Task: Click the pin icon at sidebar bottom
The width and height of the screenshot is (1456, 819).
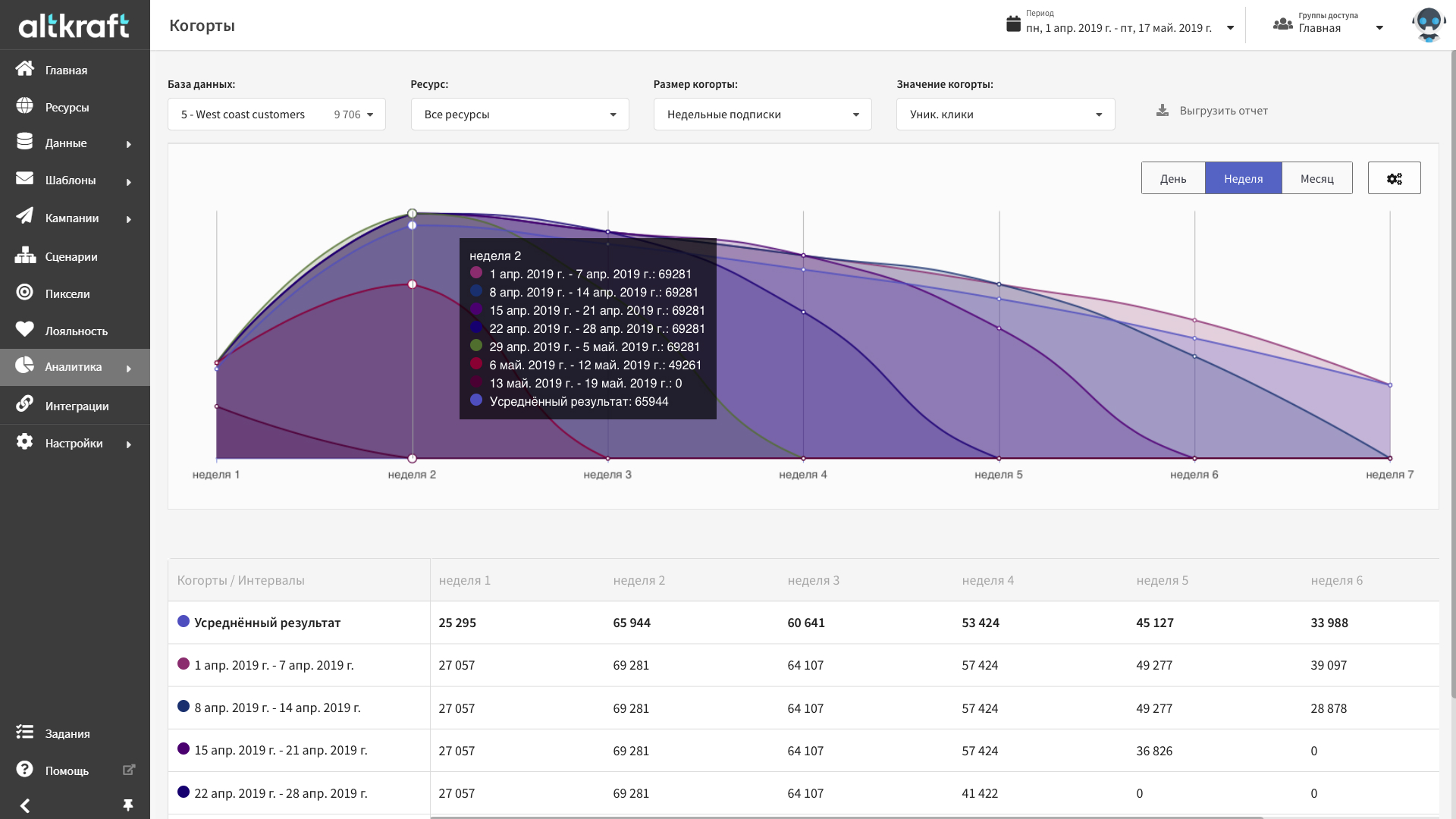Action: pyautogui.click(x=127, y=805)
